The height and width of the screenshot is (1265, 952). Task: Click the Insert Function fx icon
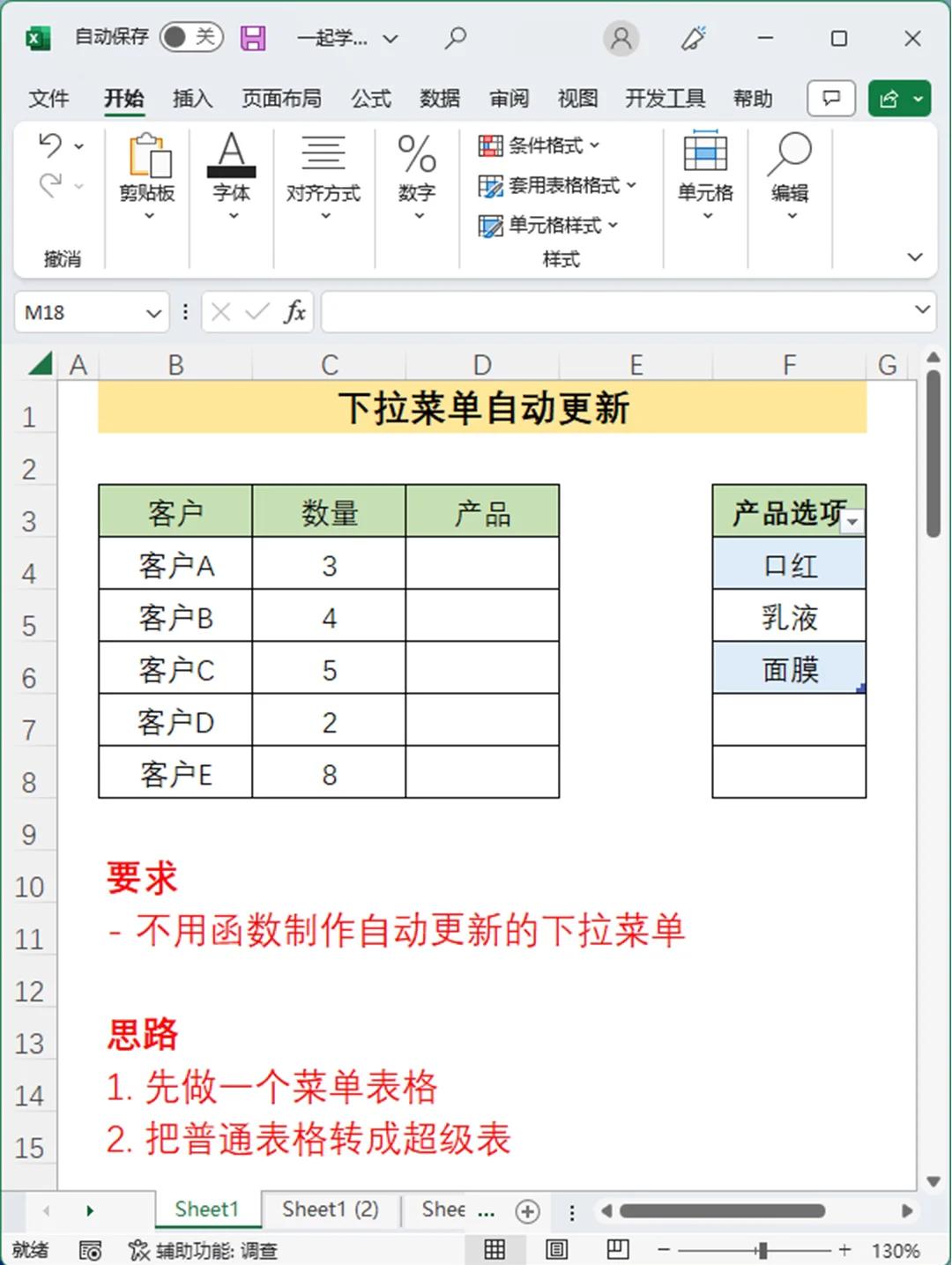click(x=294, y=312)
